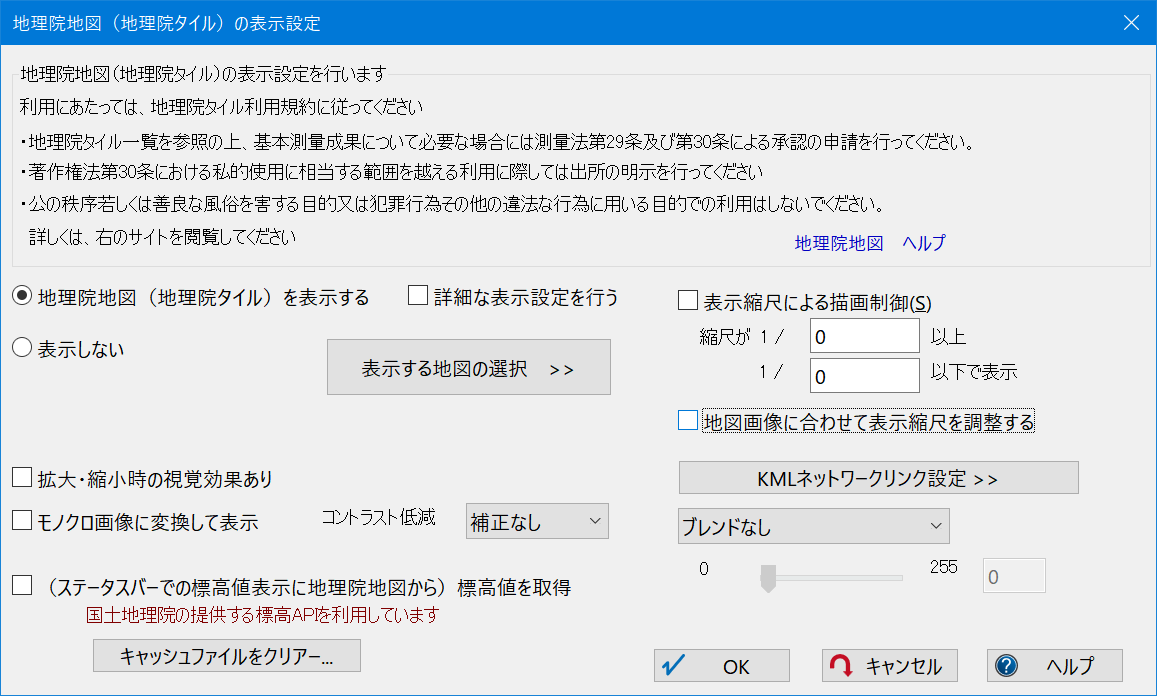Enable 拡大・縮小時の視覚効果あり checkbox

click(x=22, y=479)
